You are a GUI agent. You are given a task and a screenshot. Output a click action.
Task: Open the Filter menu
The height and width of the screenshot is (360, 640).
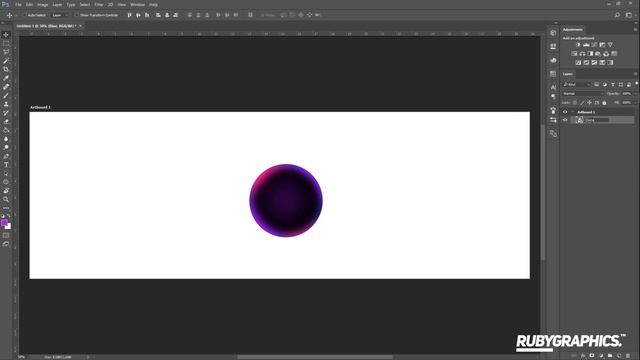pyautogui.click(x=99, y=4)
